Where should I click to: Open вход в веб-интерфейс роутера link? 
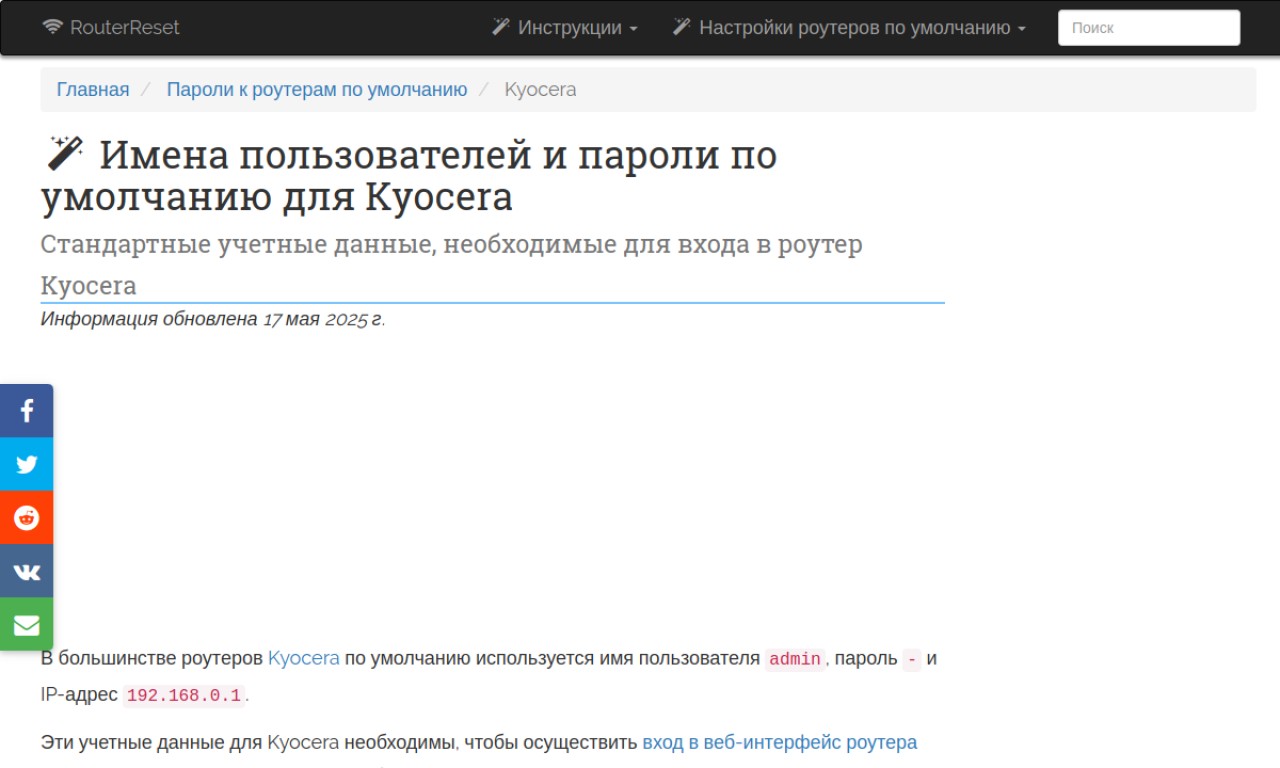[x=780, y=742]
